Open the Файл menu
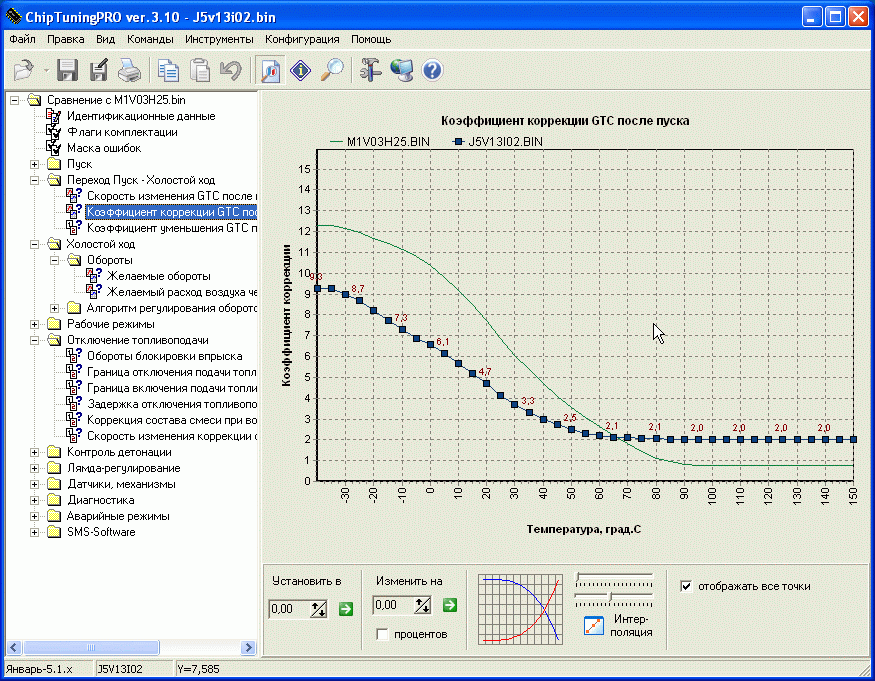This screenshot has width=875, height=681. pos(22,39)
